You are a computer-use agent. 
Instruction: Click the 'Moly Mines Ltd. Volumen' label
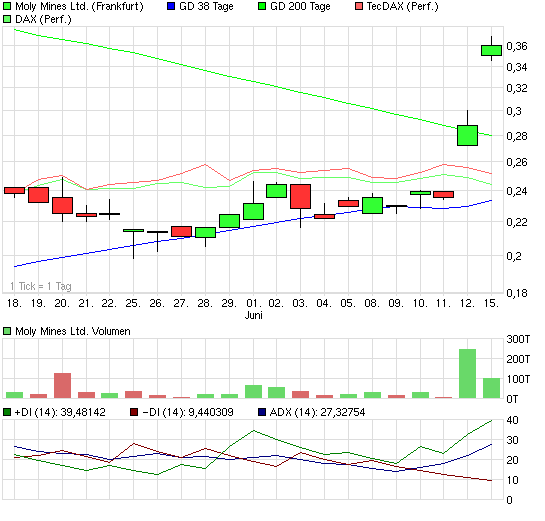pyautogui.click(x=73, y=331)
